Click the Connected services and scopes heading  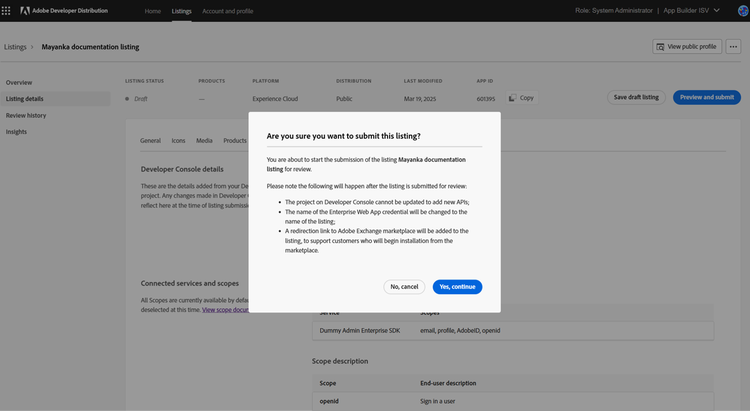click(189, 283)
